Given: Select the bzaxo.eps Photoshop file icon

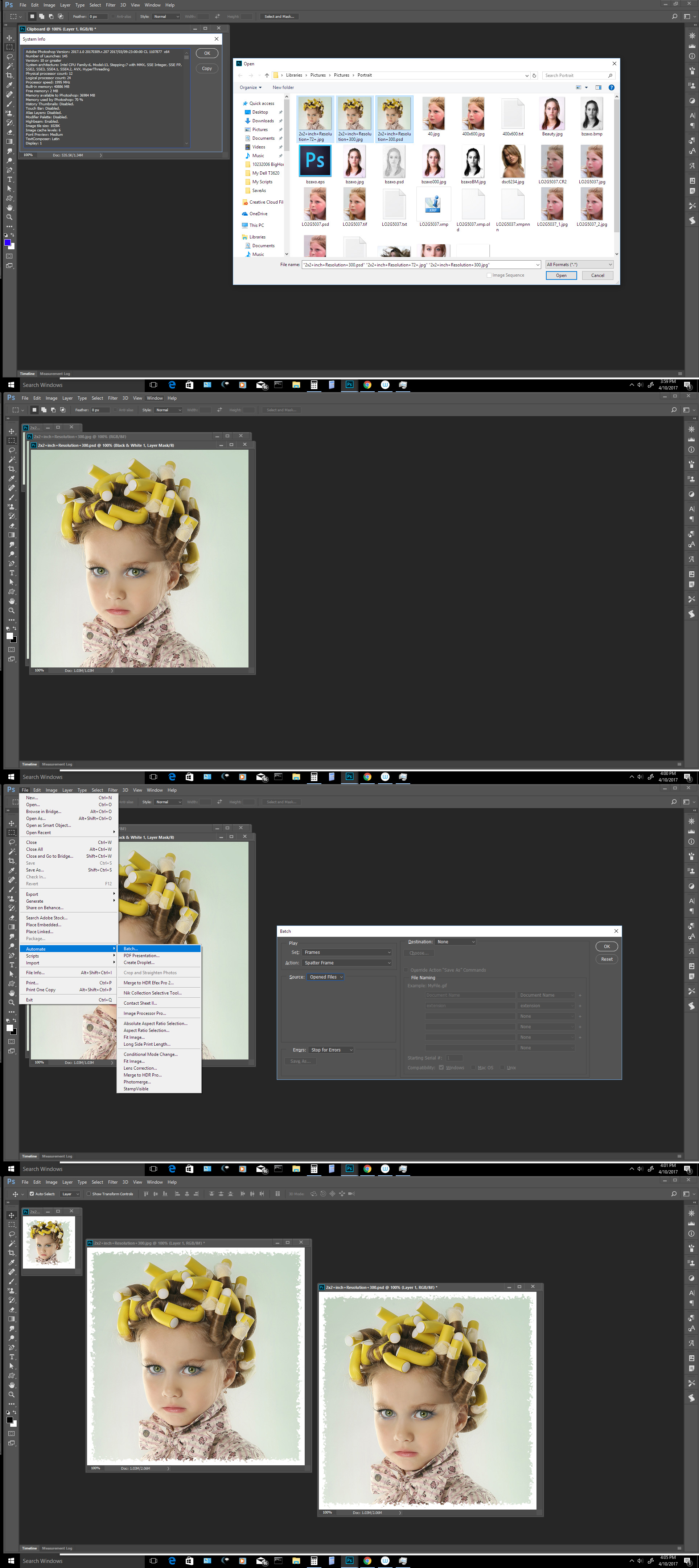Looking at the screenshot, I should tap(315, 161).
